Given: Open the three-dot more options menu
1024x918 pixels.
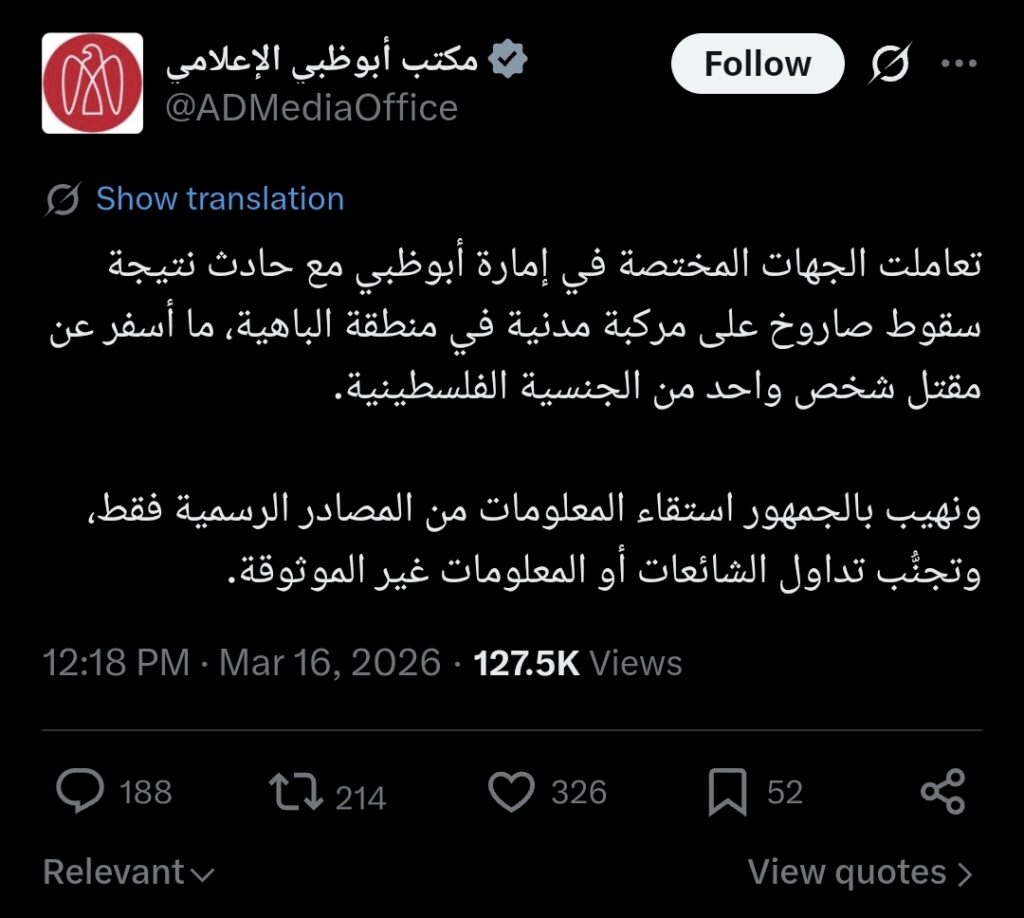Looking at the screenshot, I should (x=959, y=64).
